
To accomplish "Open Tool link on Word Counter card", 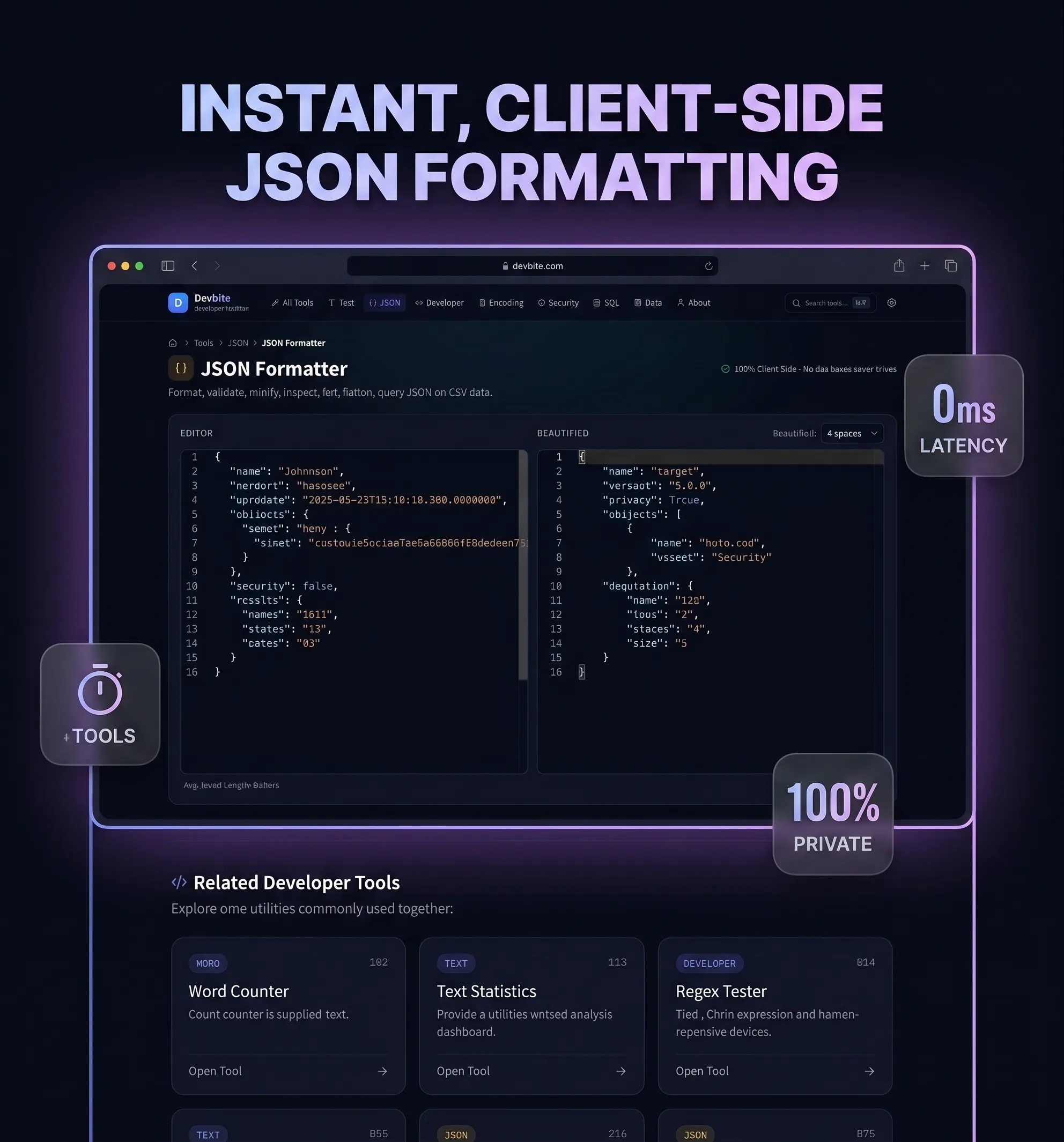I will coord(215,1071).
